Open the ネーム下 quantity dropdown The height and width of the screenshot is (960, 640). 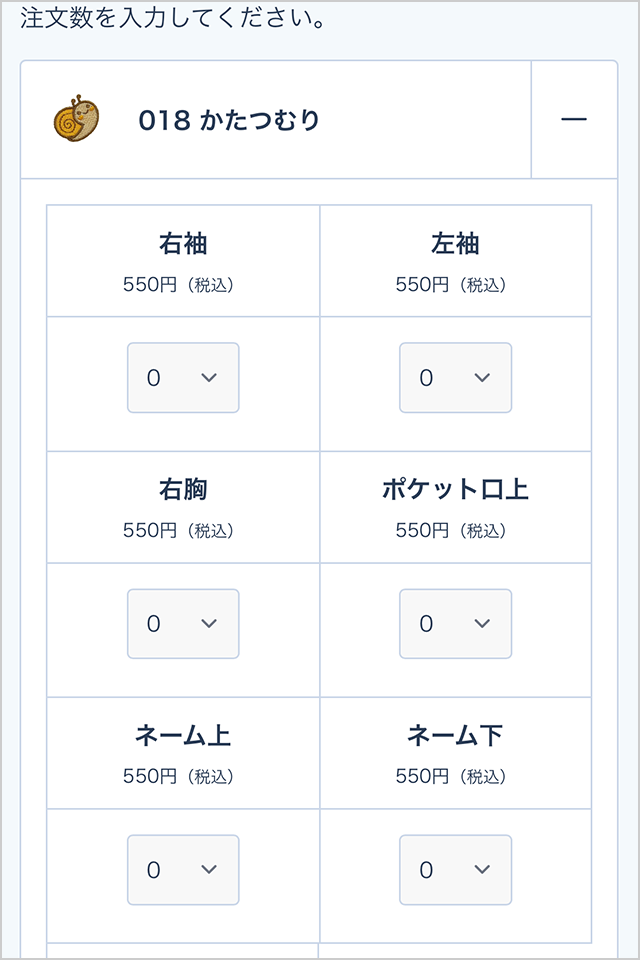tap(456, 870)
